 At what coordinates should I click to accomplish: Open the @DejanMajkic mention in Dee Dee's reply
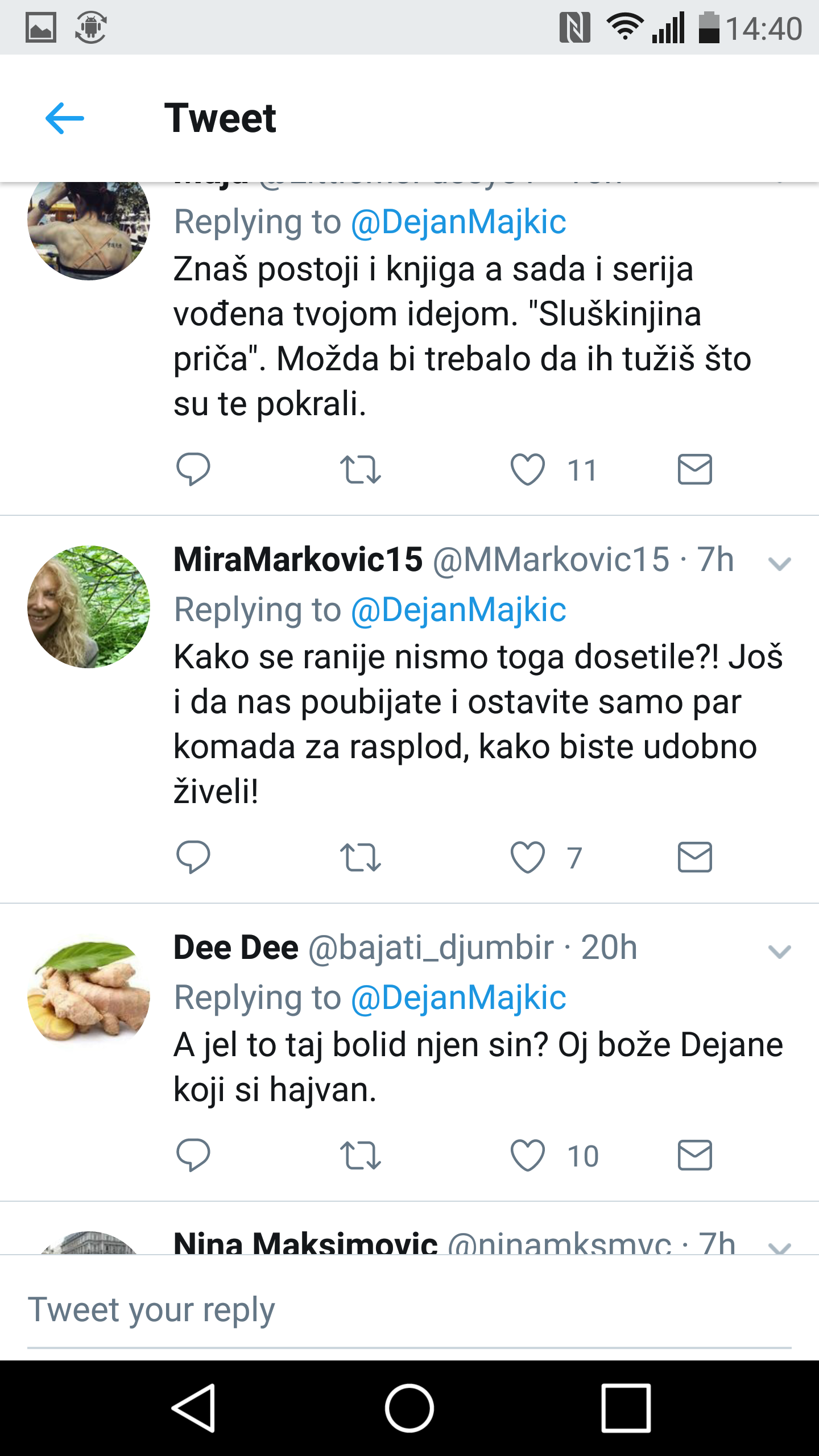[x=458, y=996]
